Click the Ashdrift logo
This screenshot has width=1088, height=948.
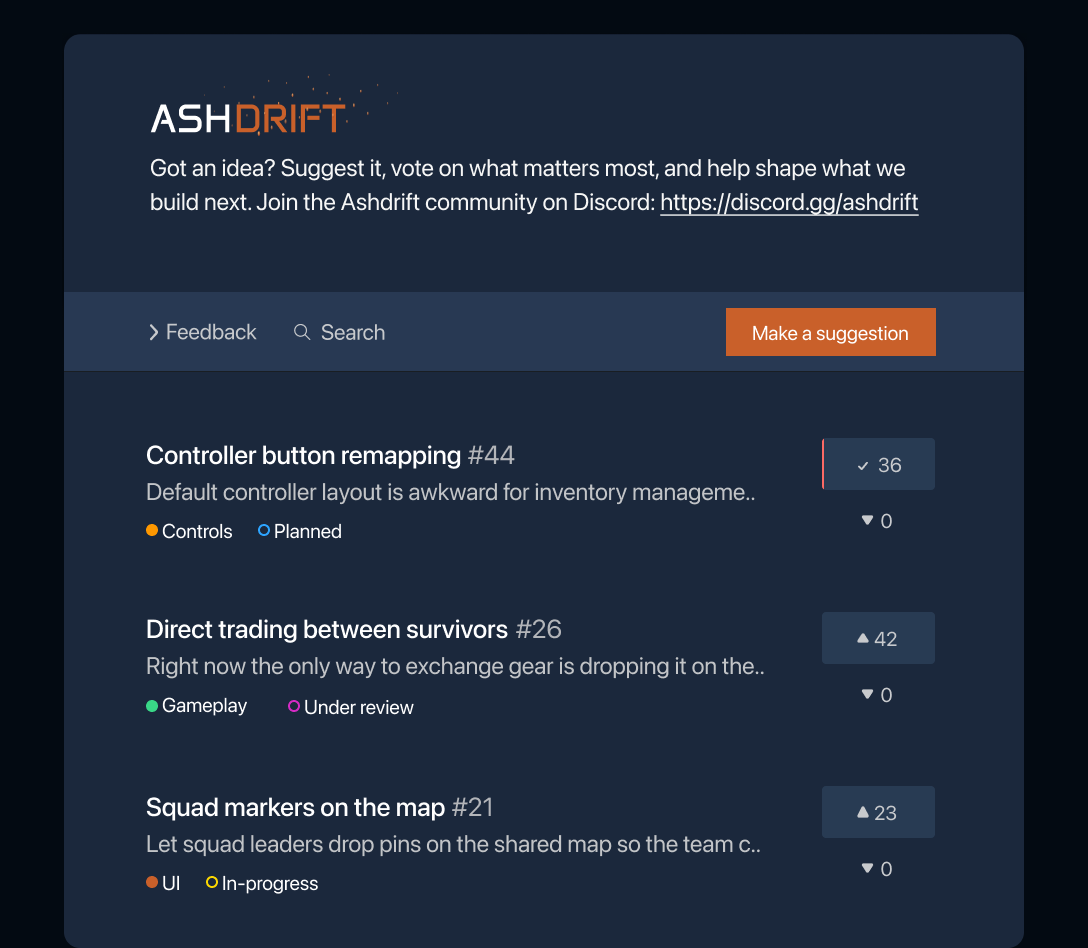[248, 118]
